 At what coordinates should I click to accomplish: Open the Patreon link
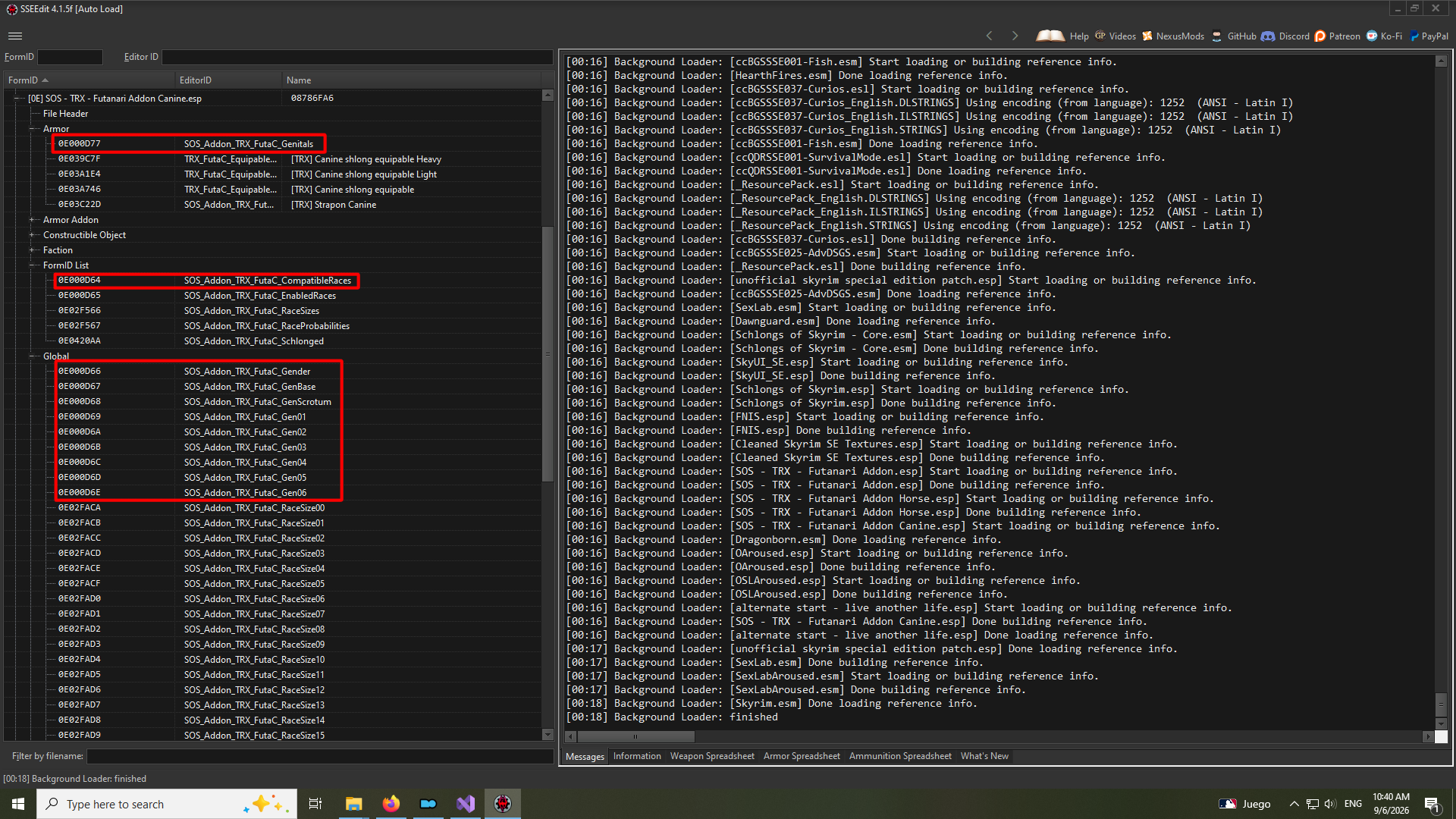[1338, 36]
